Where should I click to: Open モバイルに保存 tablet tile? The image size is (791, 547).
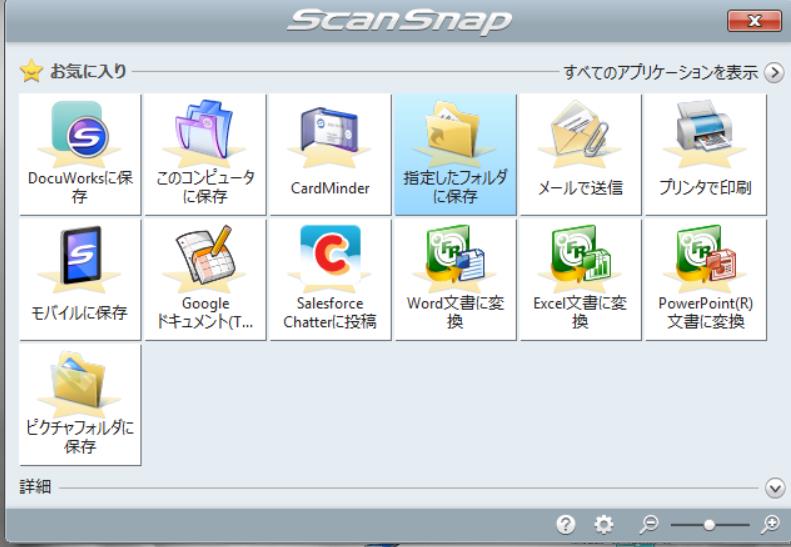(80, 280)
